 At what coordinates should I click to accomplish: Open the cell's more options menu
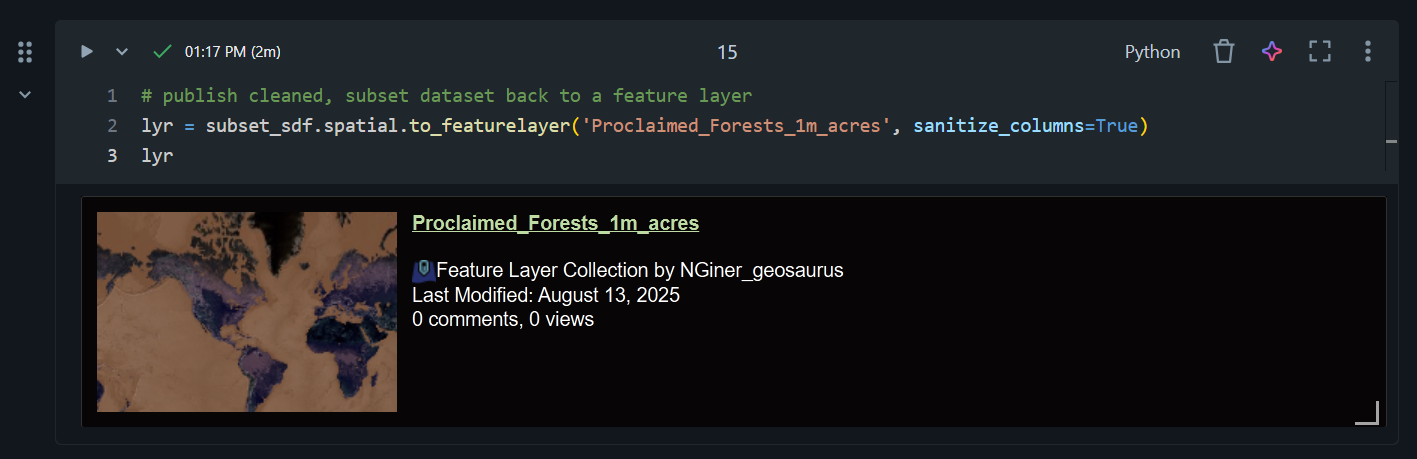coord(1368,52)
